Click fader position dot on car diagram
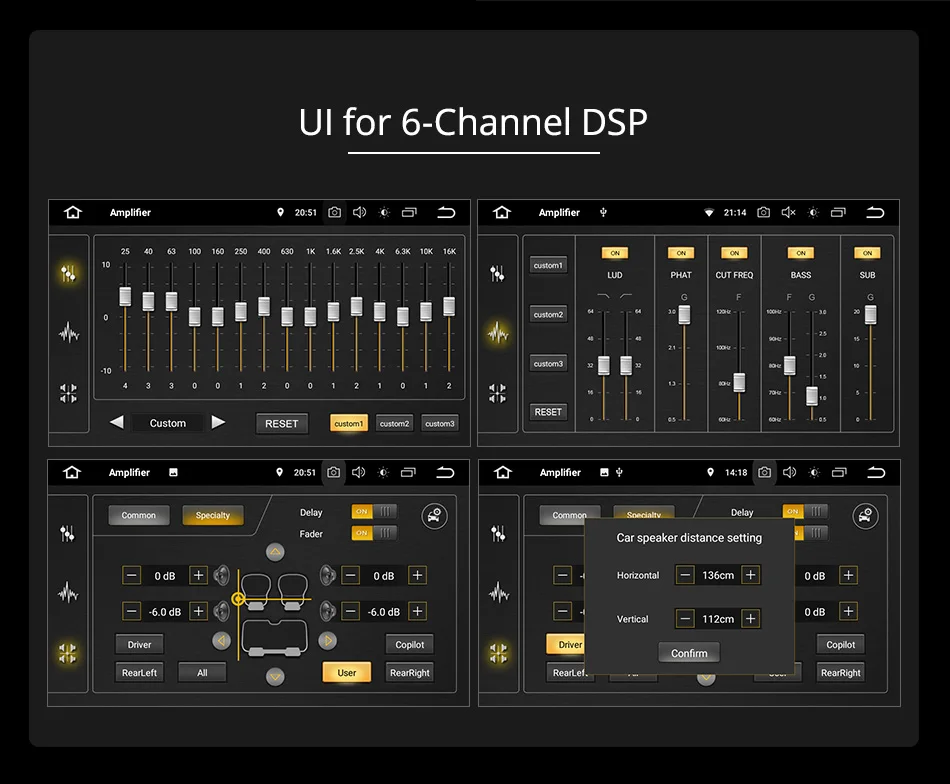The height and width of the screenshot is (784, 950). pyautogui.click(x=238, y=599)
